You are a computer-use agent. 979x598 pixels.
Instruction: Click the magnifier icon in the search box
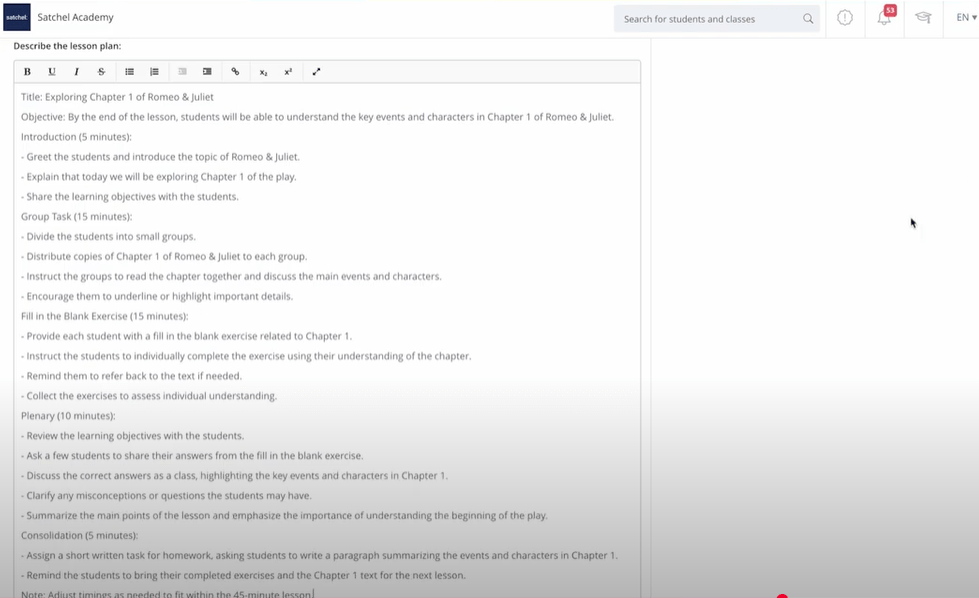click(x=808, y=19)
